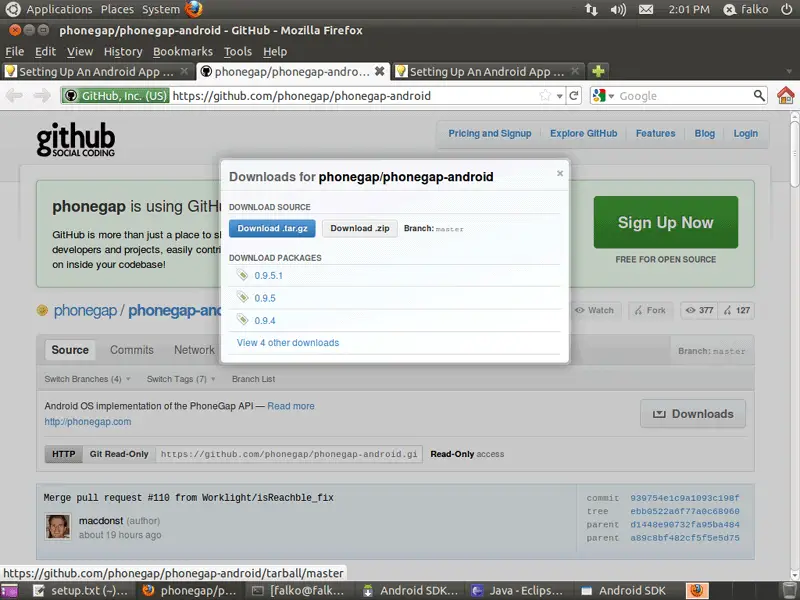Click the browser Back arrow
This screenshot has width=800, height=600.
[14, 95]
